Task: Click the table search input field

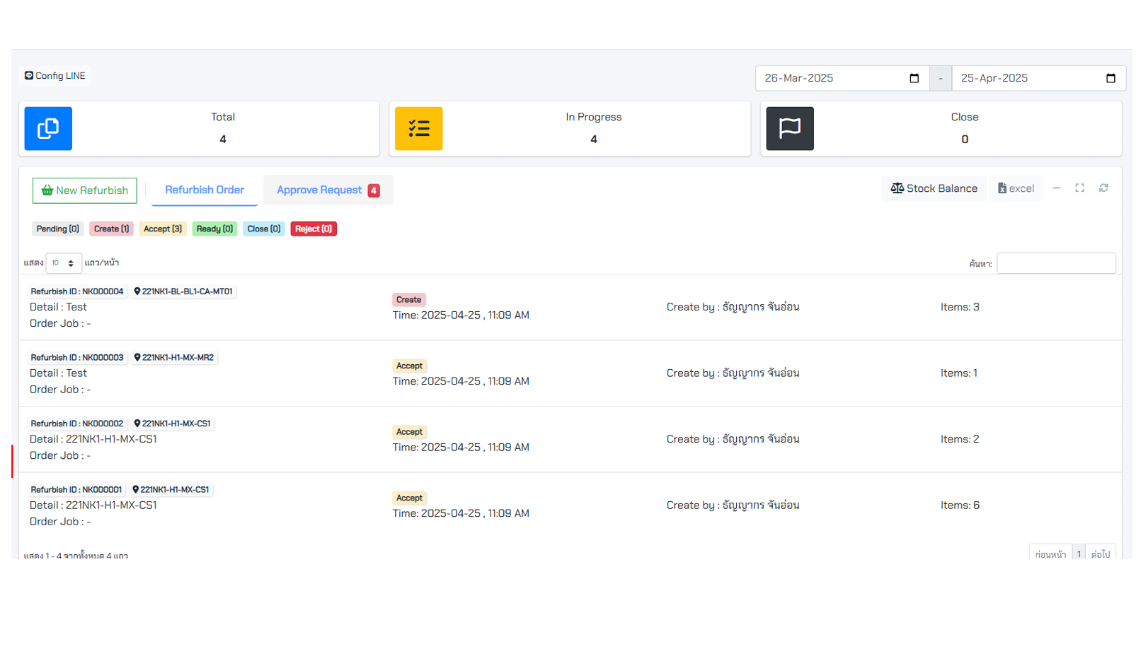Action: pos(1055,263)
